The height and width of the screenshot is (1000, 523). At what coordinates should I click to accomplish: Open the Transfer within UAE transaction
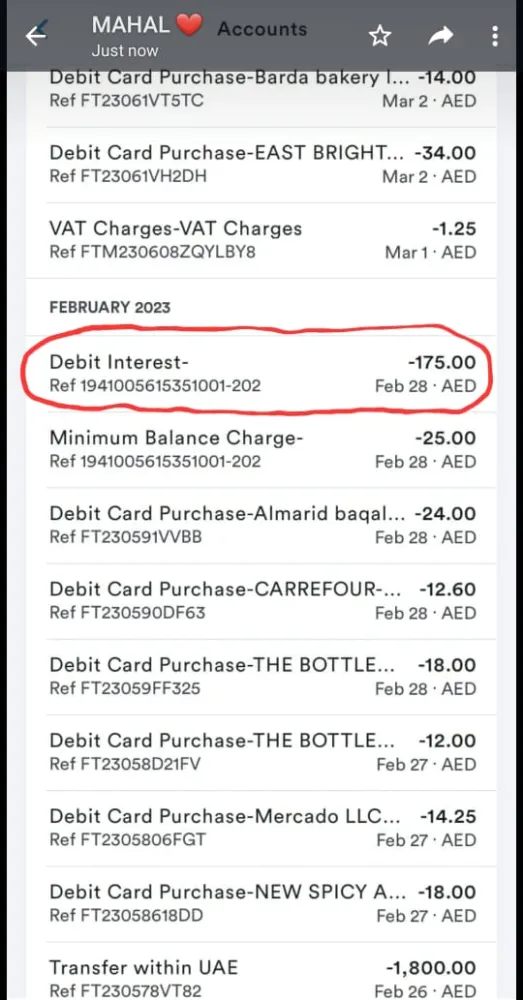[262, 972]
